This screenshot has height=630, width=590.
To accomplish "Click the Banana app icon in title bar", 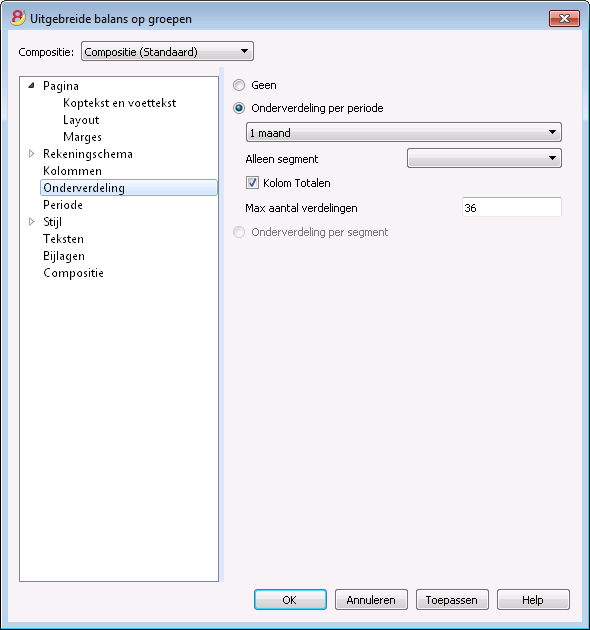I will pos(18,18).
